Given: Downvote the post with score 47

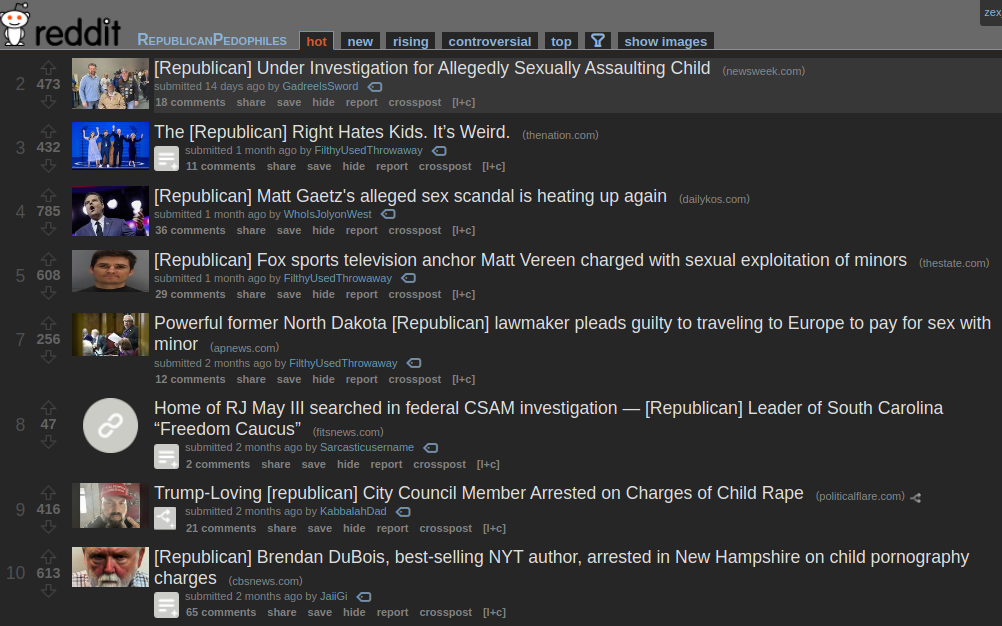Looking at the screenshot, I should (x=49, y=442).
